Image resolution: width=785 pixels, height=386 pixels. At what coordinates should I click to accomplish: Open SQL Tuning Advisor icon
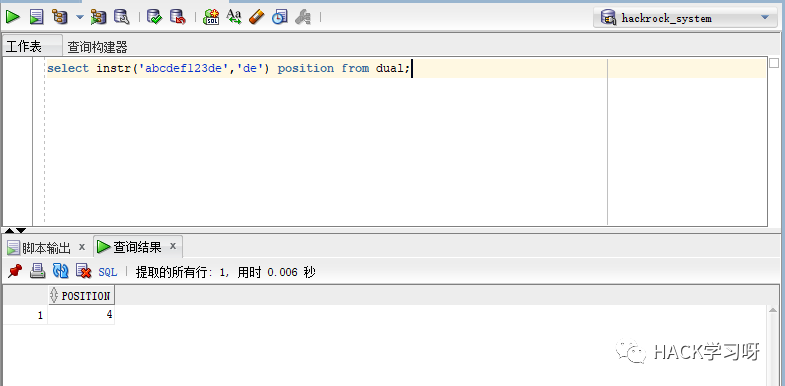(x=121, y=17)
